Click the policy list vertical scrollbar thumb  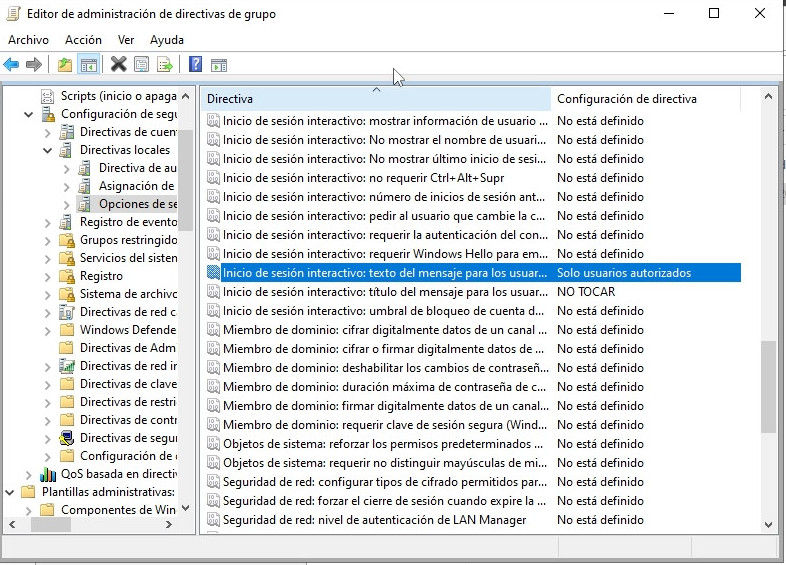[x=767, y=387]
